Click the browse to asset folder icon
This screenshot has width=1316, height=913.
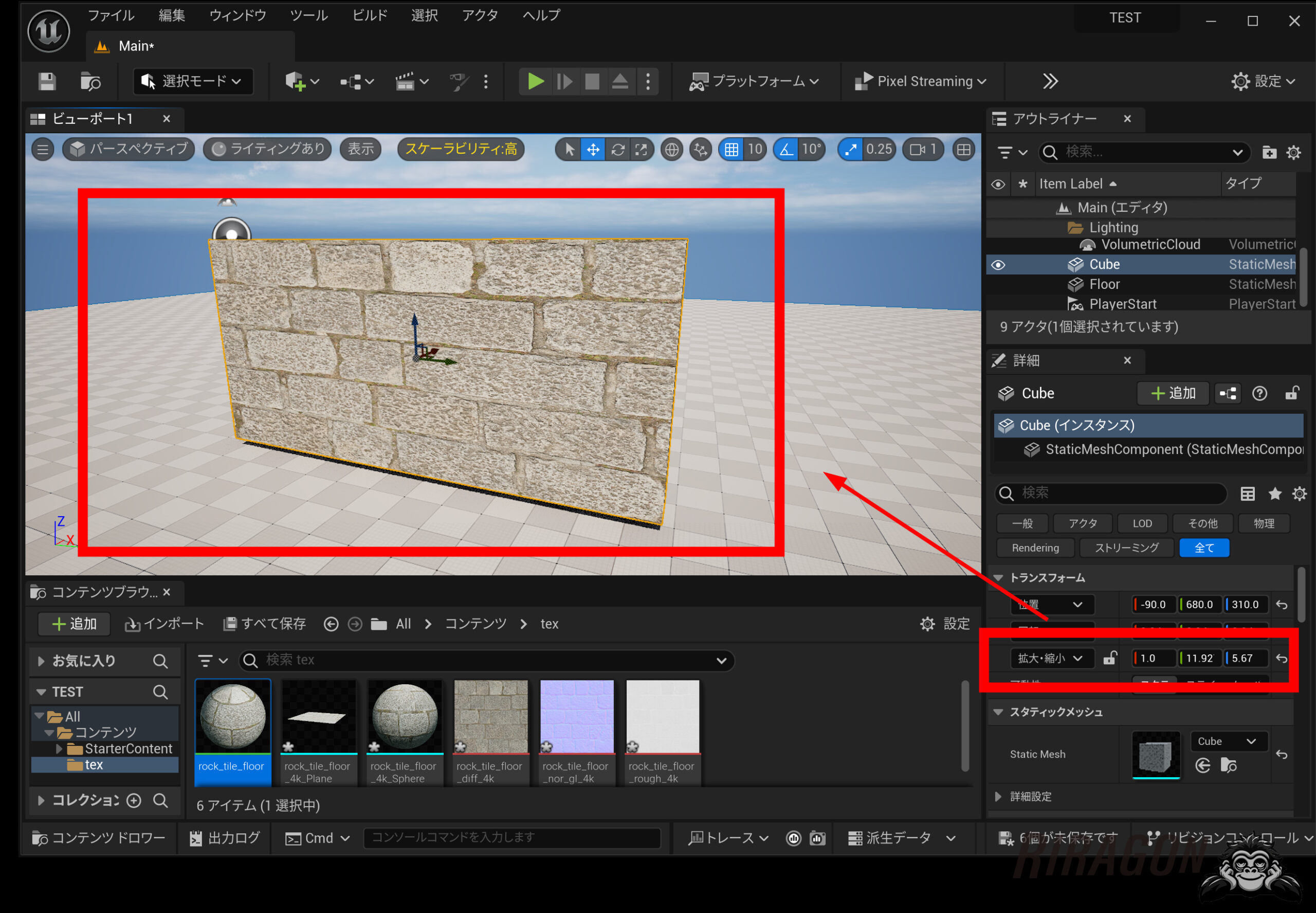pyautogui.click(x=1229, y=765)
